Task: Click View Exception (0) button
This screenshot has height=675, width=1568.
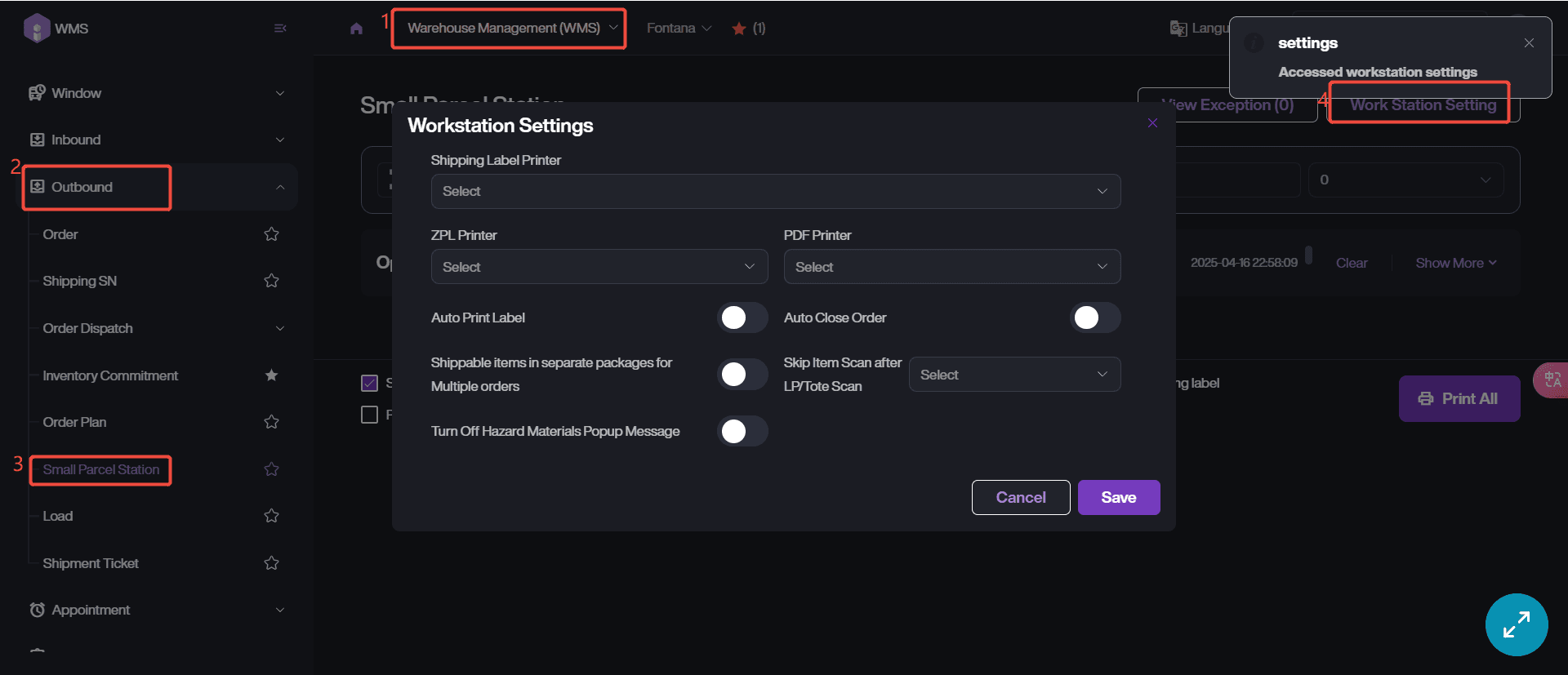Action: pos(1227,104)
